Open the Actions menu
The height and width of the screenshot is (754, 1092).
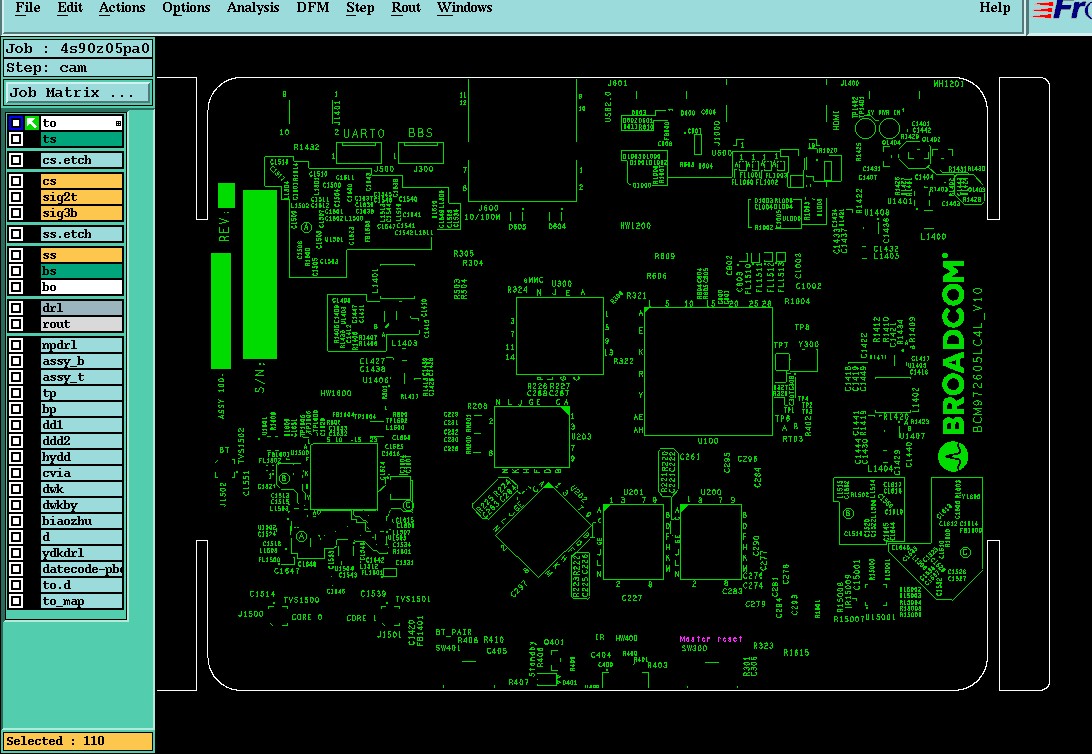point(122,8)
